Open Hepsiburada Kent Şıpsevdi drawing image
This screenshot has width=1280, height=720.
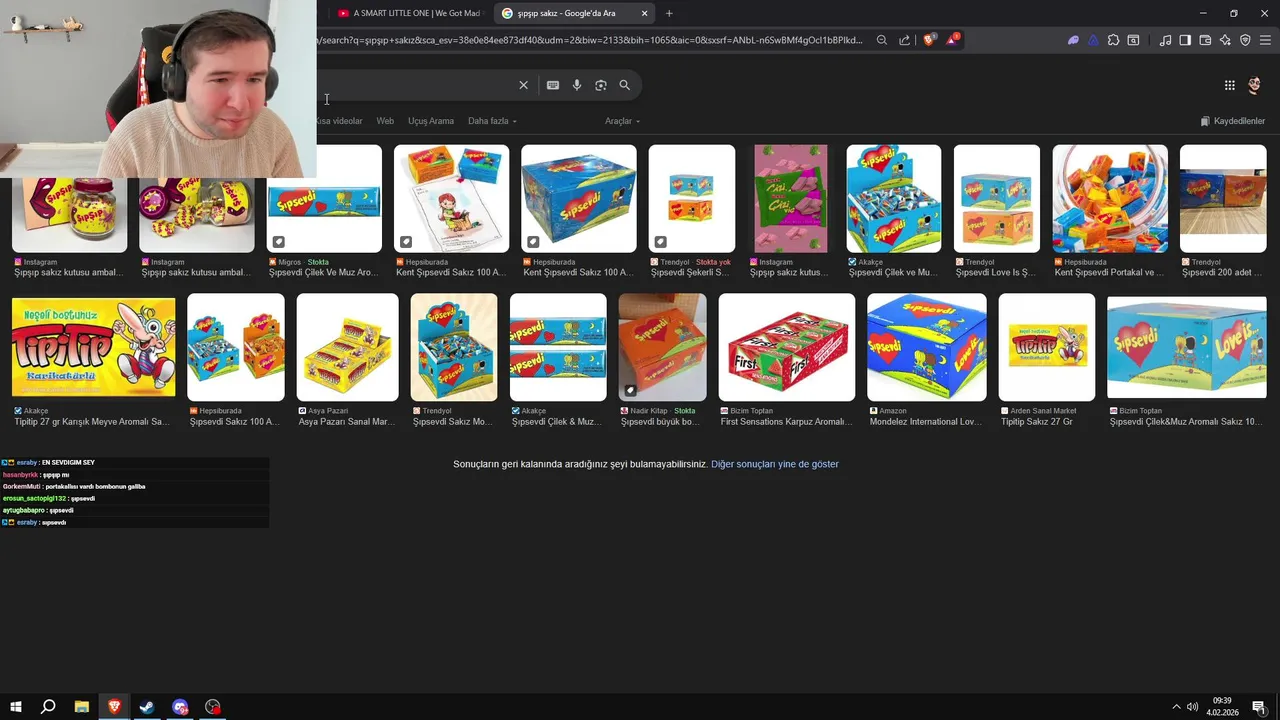pyautogui.click(x=451, y=199)
